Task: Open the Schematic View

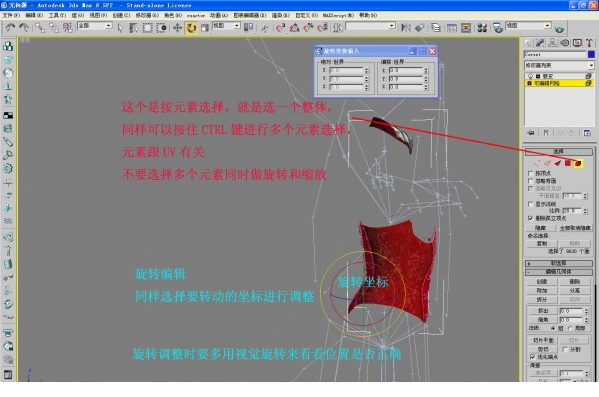Action: pos(466,28)
